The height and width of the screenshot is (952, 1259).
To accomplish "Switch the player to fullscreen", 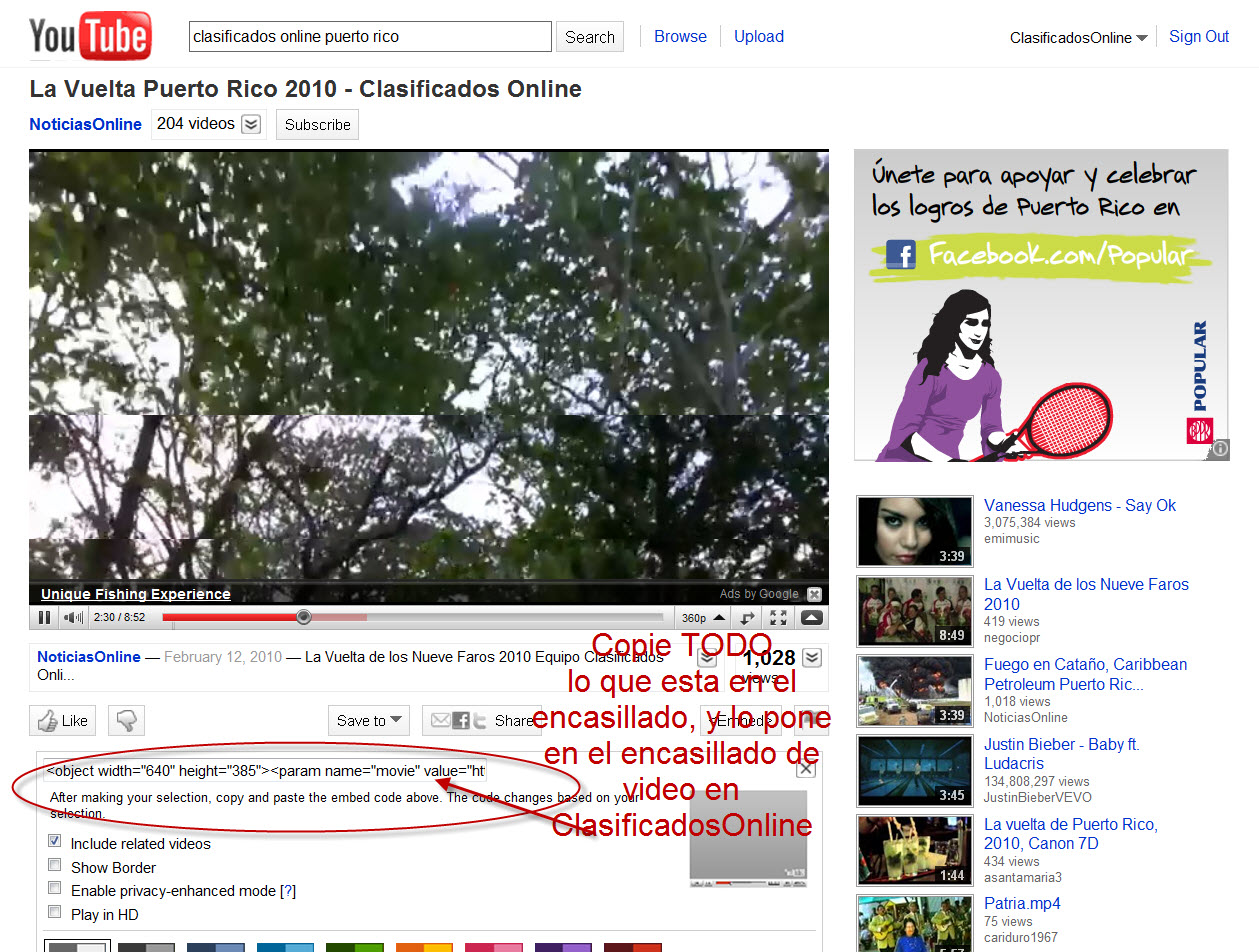I will tap(779, 618).
